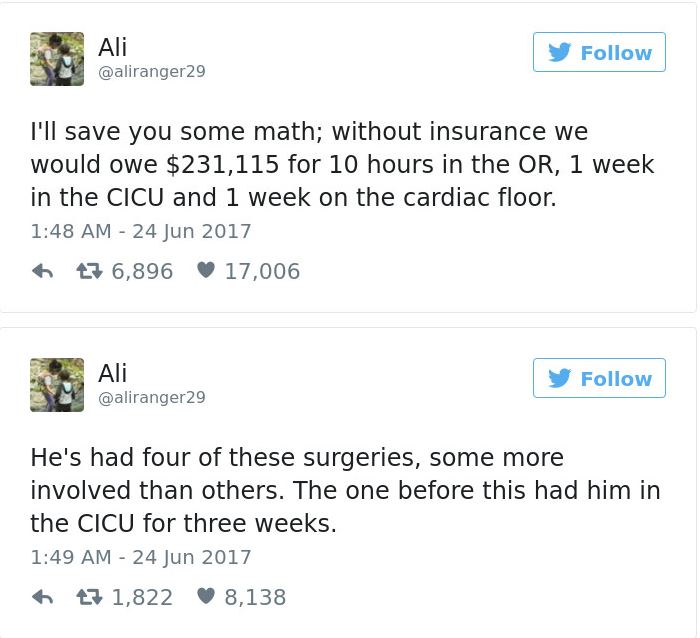Image resolution: width=700 pixels, height=638 pixels.
Task: Open Ali's display name in second tweet
Action: (x=113, y=373)
